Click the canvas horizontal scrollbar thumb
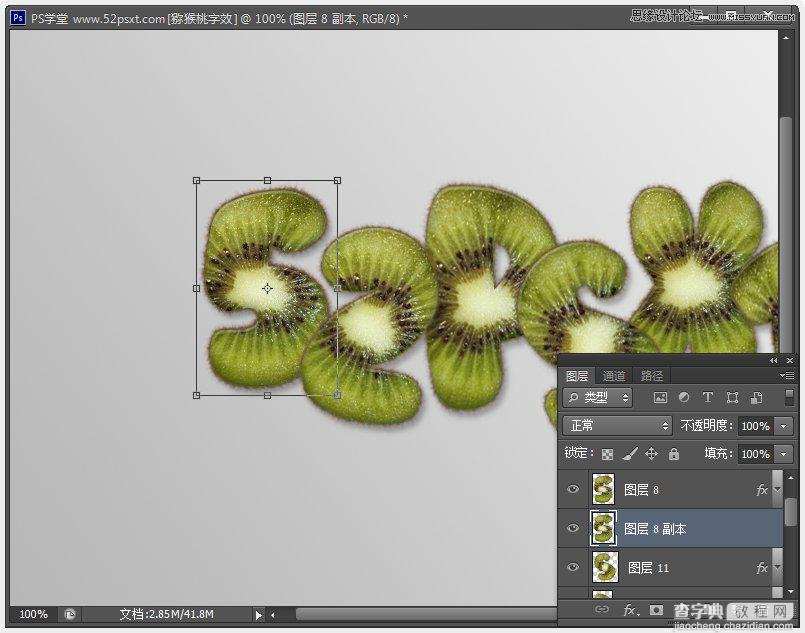The height and width of the screenshot is (633, 805). pos(426,614)
